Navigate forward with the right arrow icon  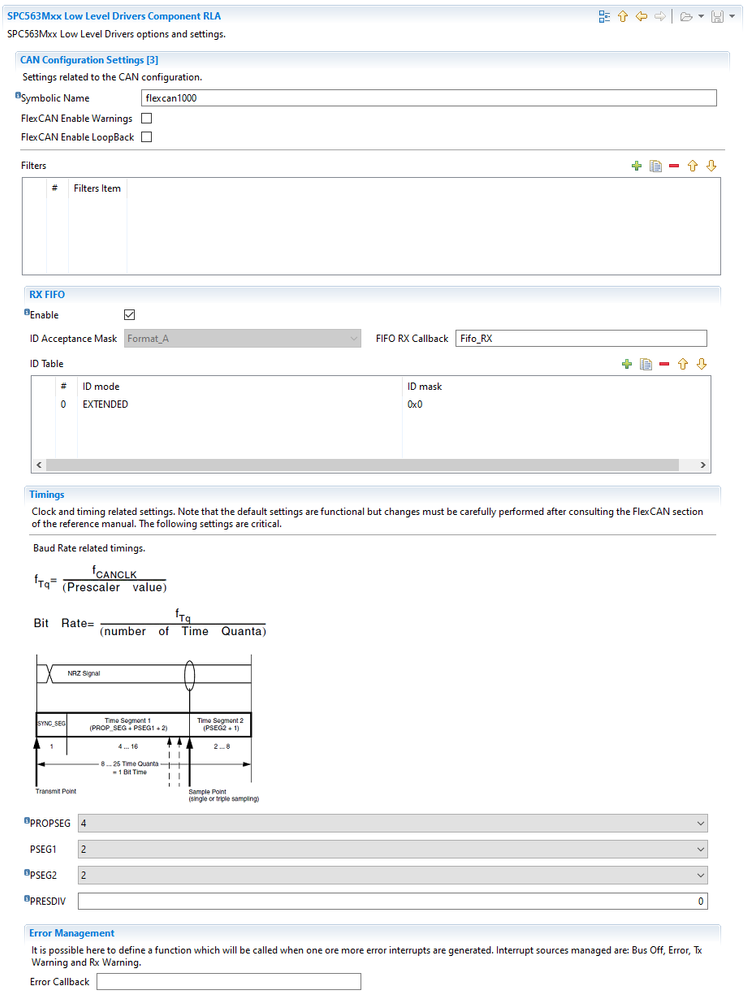point(660,17)
